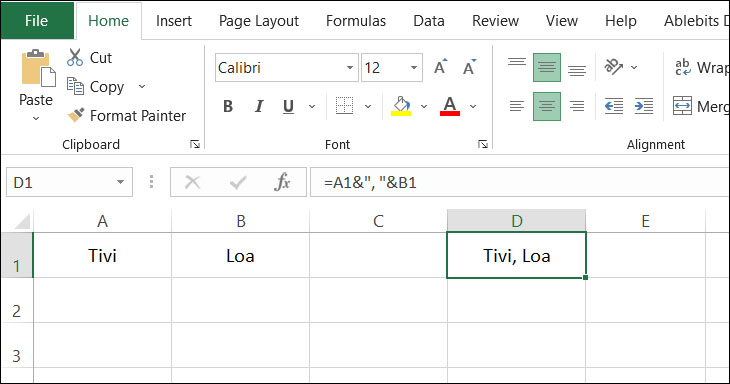Toggle center horizontal alignment
The width and height of the screenshot is (730, 384).
coord(547,106)
